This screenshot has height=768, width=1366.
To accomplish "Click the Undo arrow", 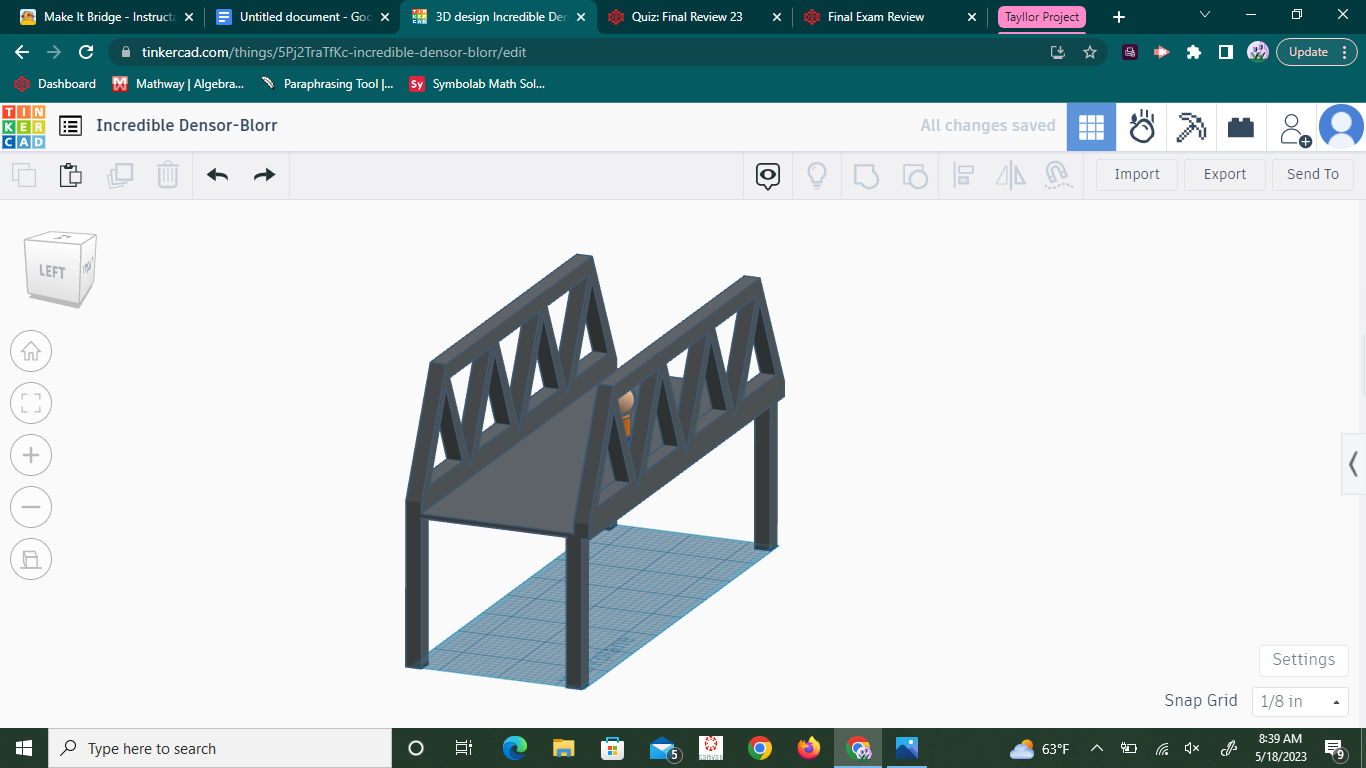I will pos(216,175).
